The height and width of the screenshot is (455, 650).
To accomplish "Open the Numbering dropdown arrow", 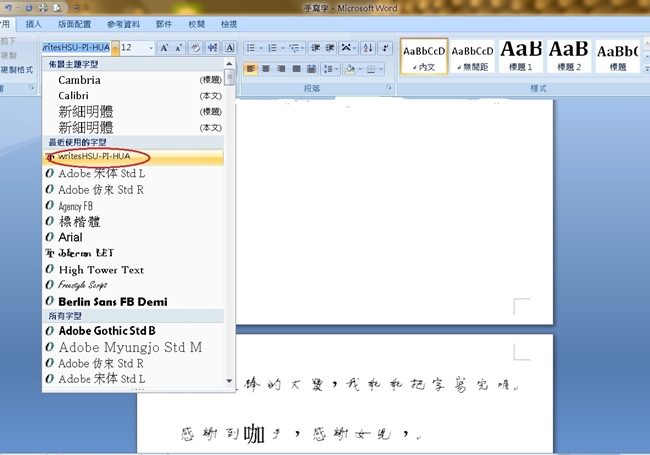I will click(283, 48).
